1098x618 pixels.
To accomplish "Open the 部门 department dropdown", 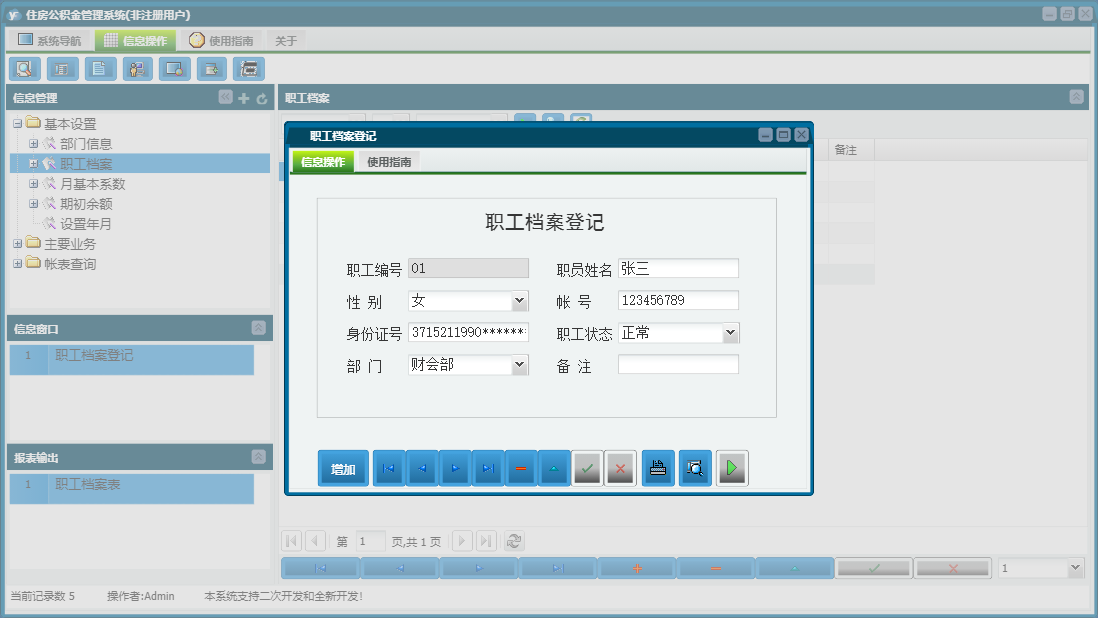I will coord(521,364).
